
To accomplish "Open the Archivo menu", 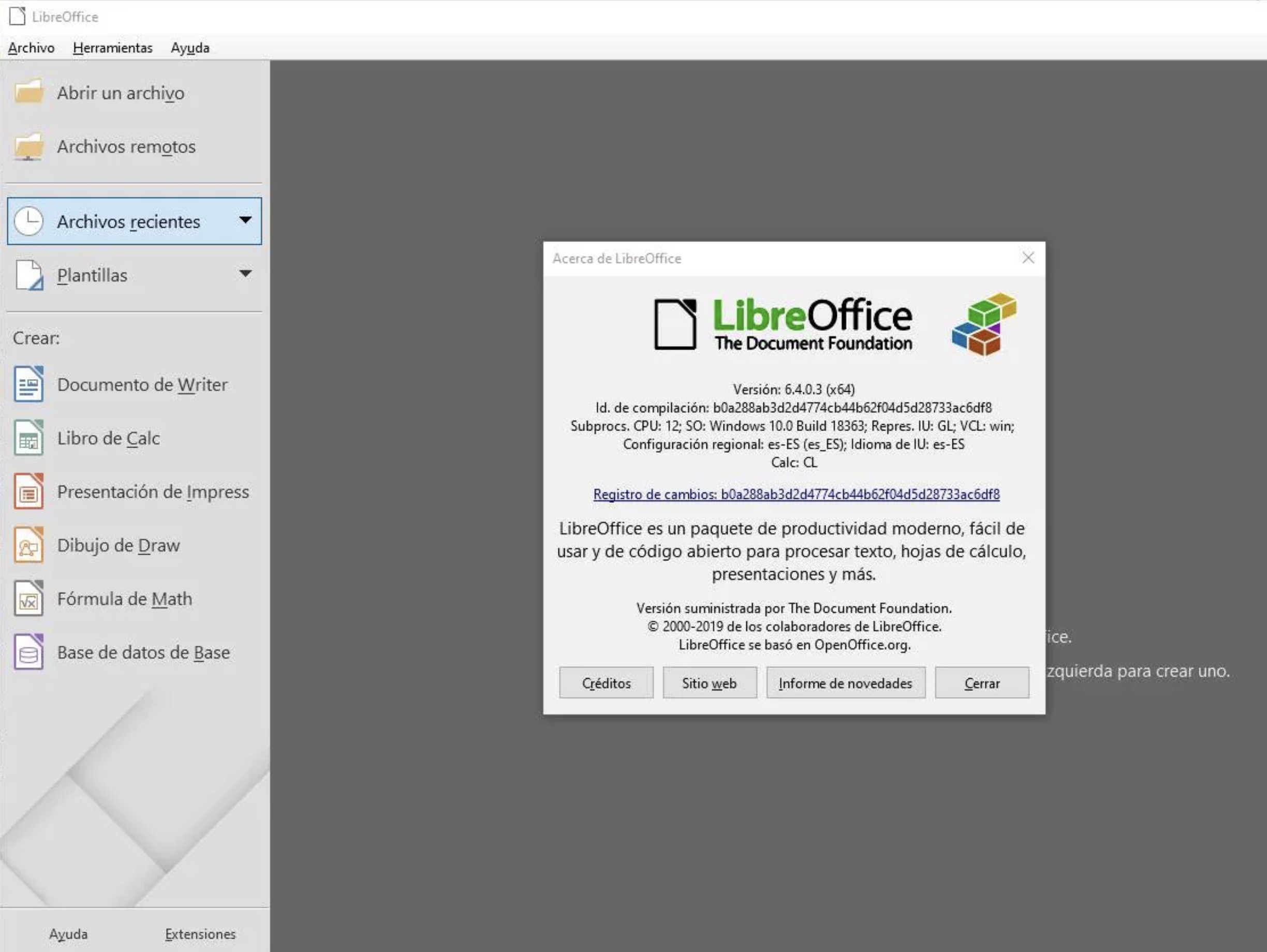I will coord(32,48).
